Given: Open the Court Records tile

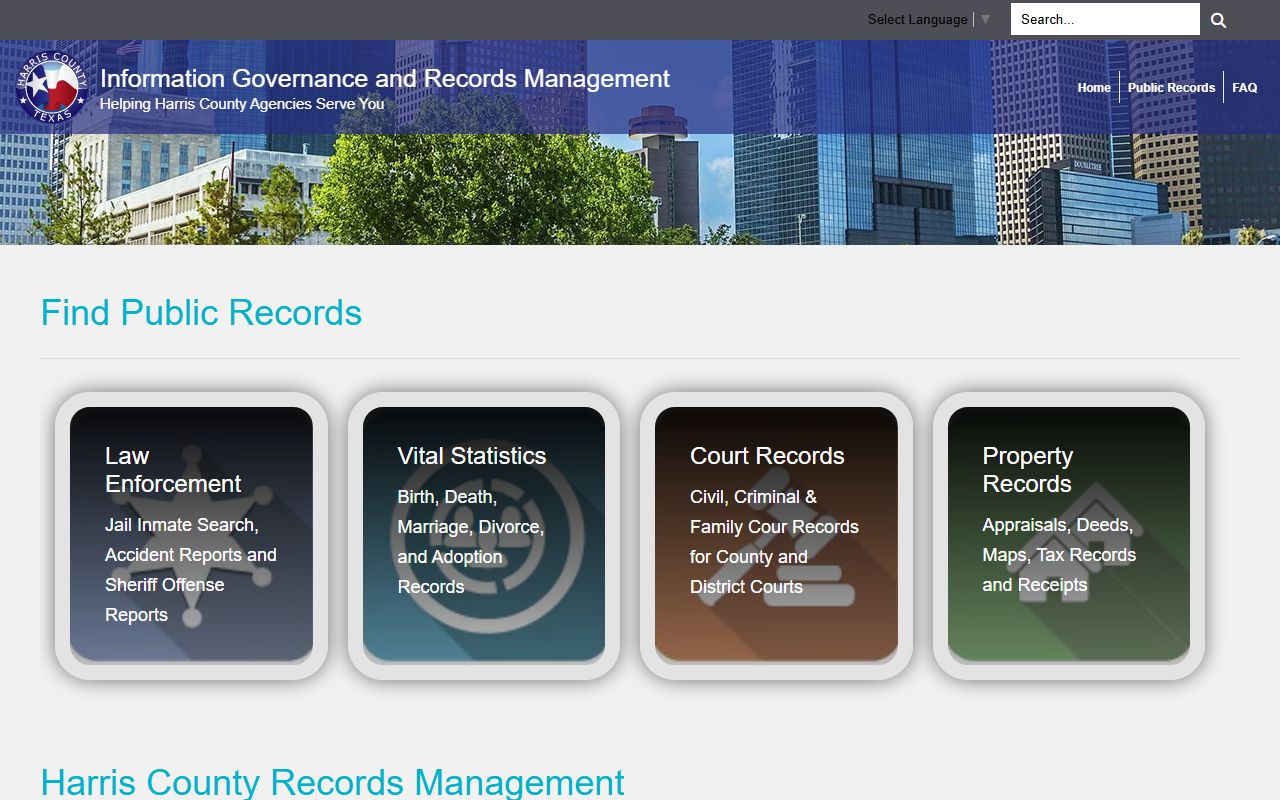Looking at the screenshot, I should click(x=776, y=535).
